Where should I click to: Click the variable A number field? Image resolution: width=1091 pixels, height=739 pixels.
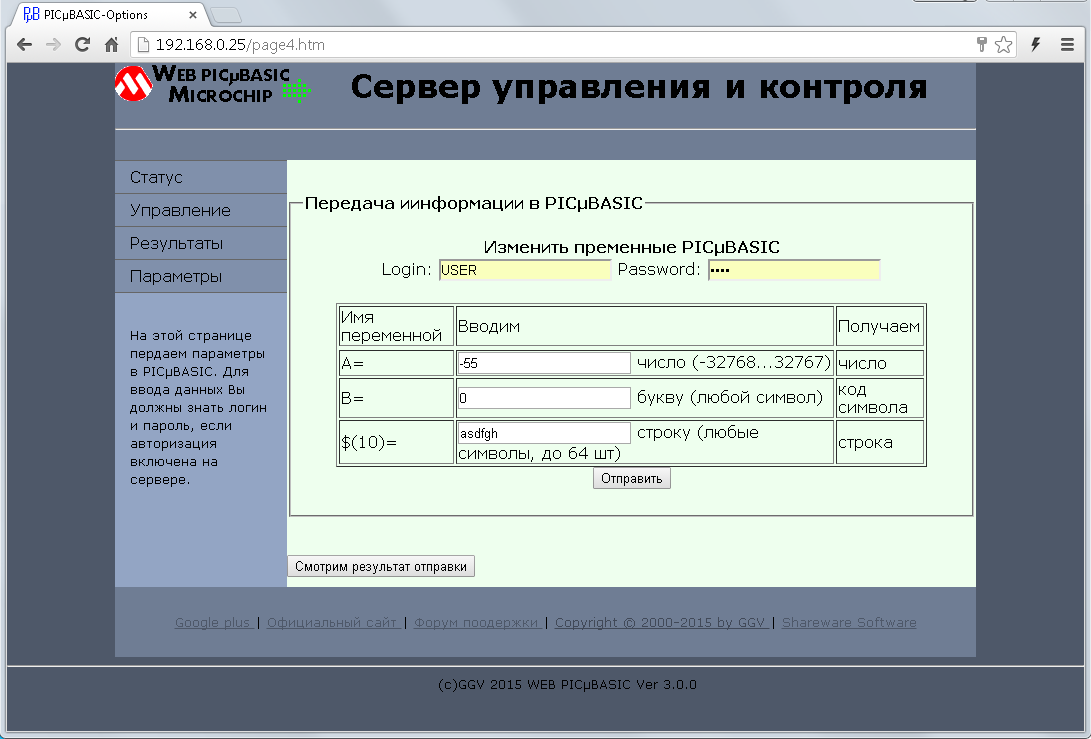click(544, 363)
